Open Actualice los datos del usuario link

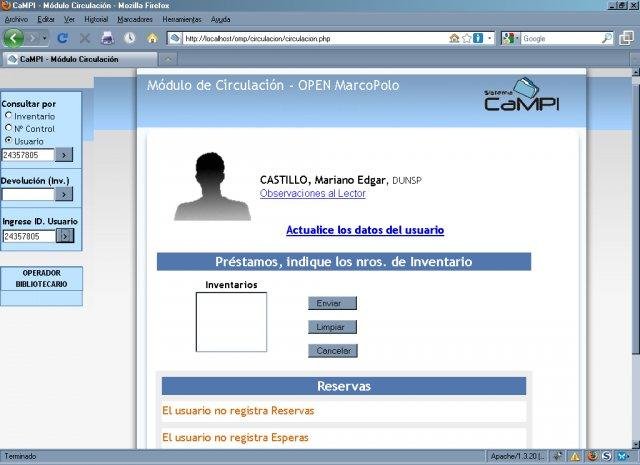pos(365,230)
